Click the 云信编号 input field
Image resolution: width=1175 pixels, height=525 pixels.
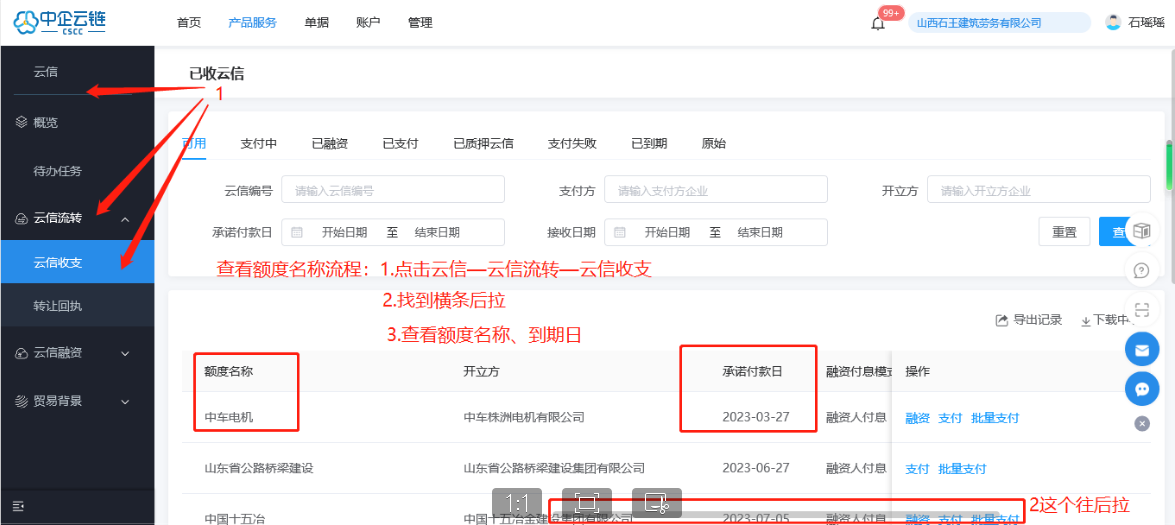pyautogui.click(x=393, y=191)
